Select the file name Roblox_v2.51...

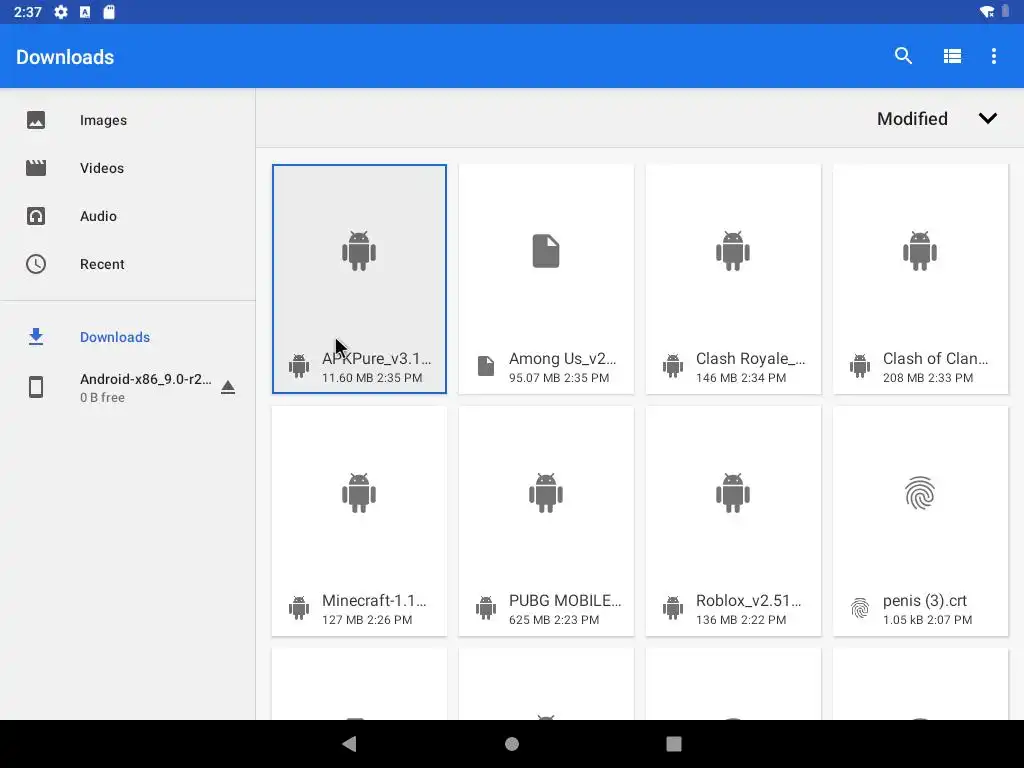click(748, 601)
